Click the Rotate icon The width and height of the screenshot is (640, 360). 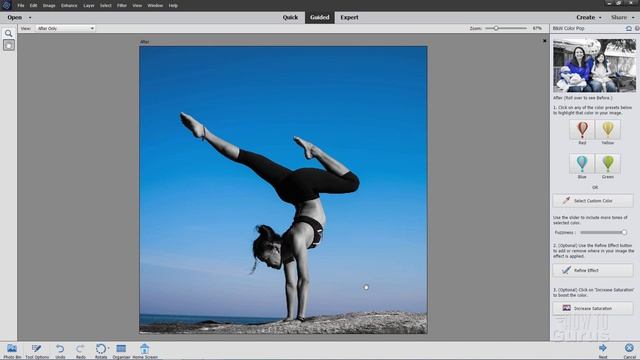[x=100, y=349]
